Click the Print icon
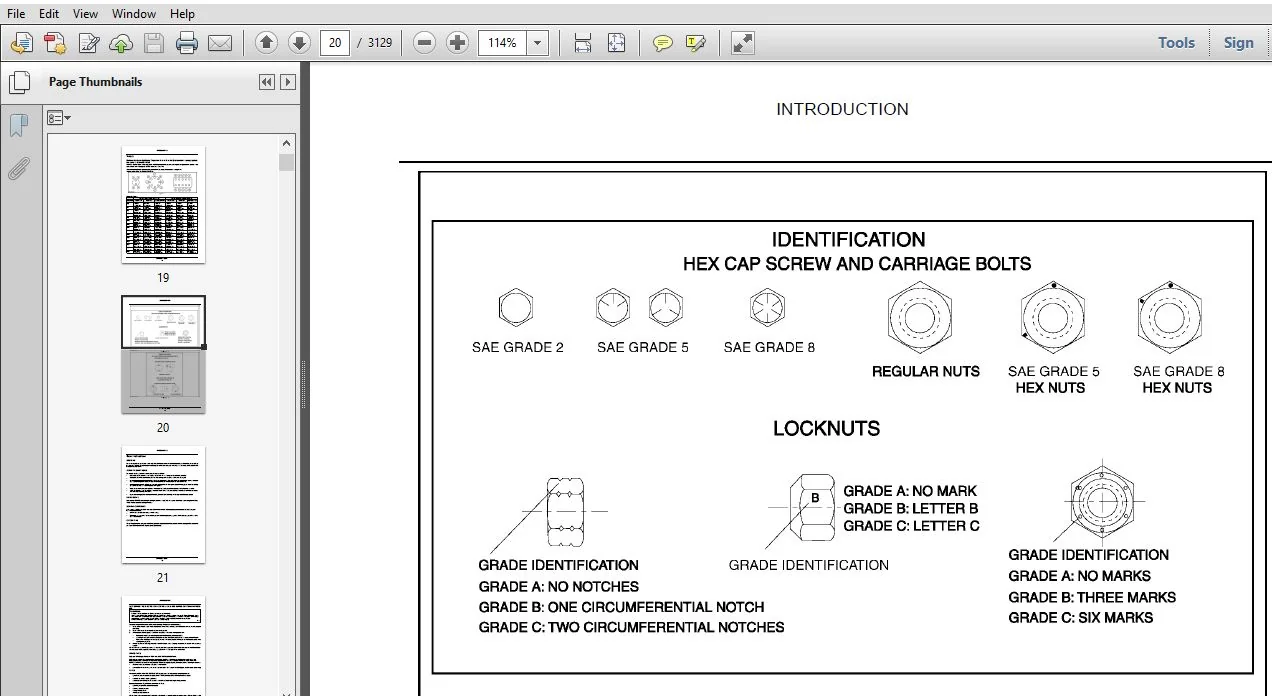1272x696 pixels. click(187, 43)
